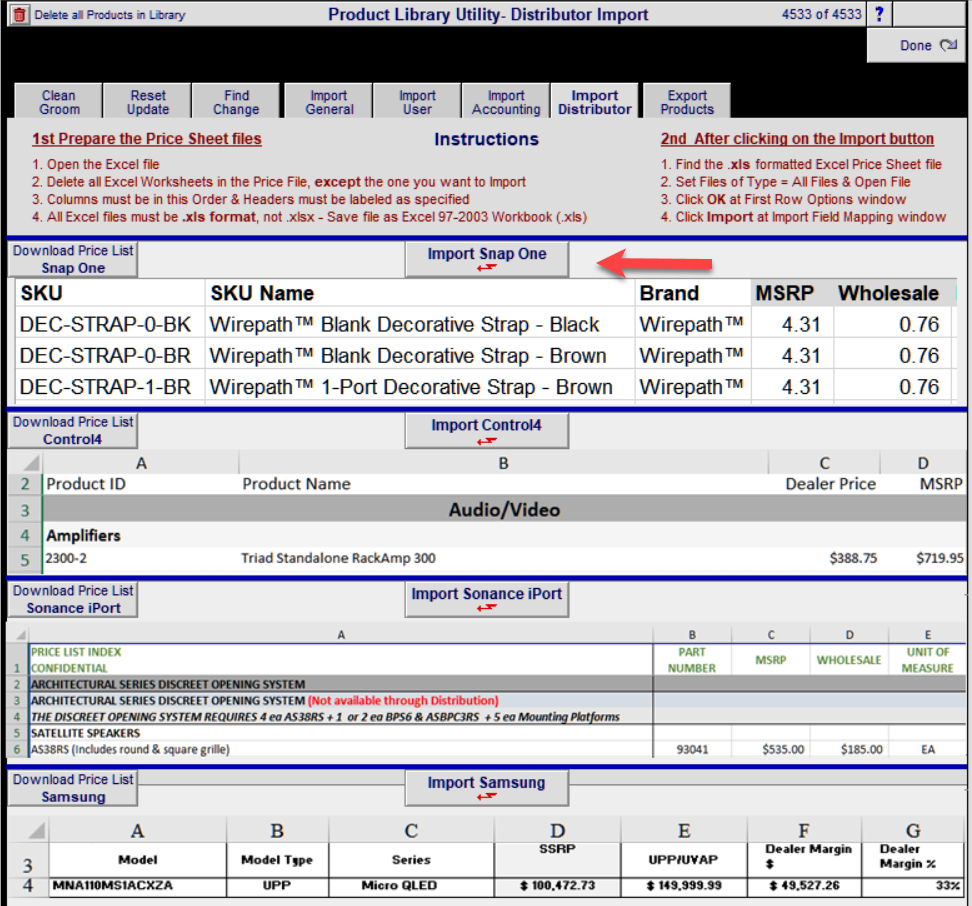Click '2nd After clicking on the Import button' heading
Screen dimensions: 972x906
(x=797, y=139)
